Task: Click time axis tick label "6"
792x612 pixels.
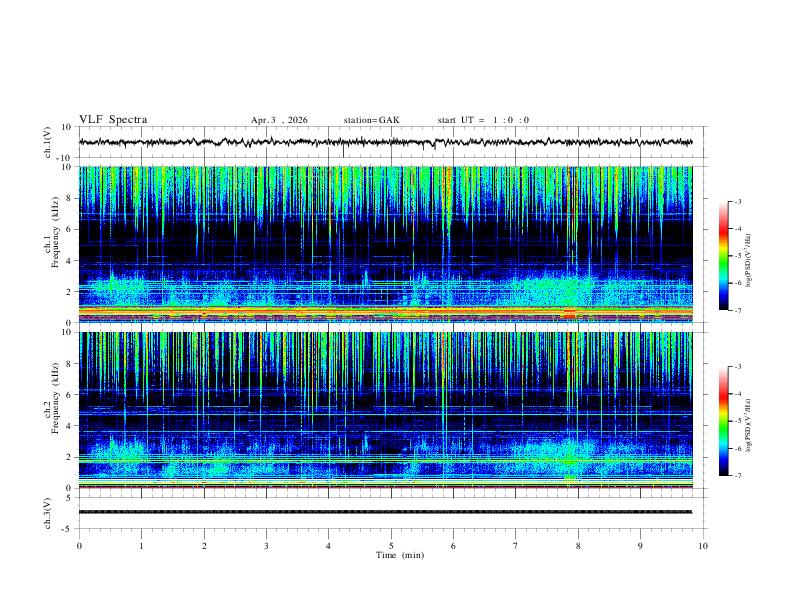Action: 454,546
